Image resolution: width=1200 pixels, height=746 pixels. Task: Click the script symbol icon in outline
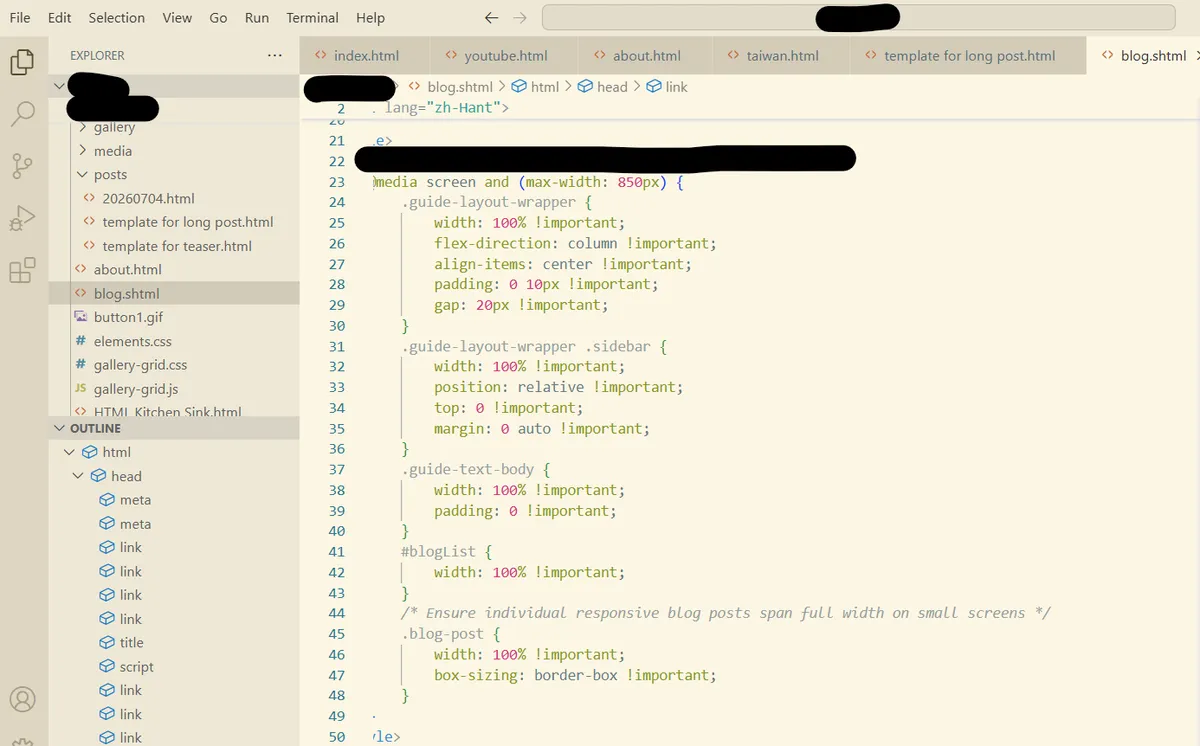tap(107, 667)
